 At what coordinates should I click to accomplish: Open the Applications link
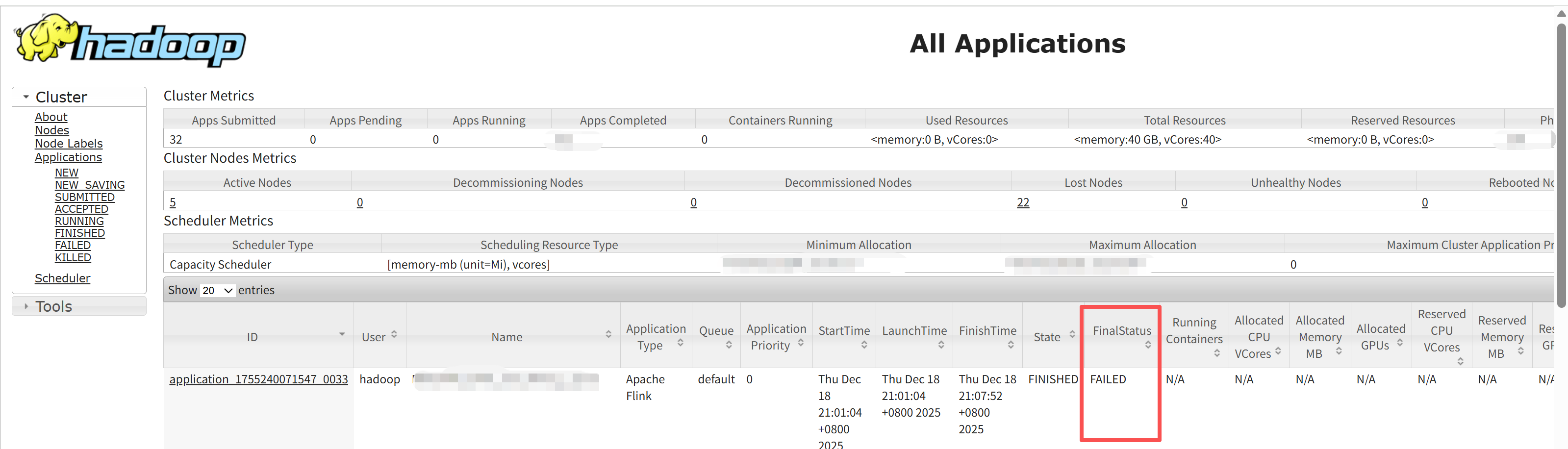[68, 157]
